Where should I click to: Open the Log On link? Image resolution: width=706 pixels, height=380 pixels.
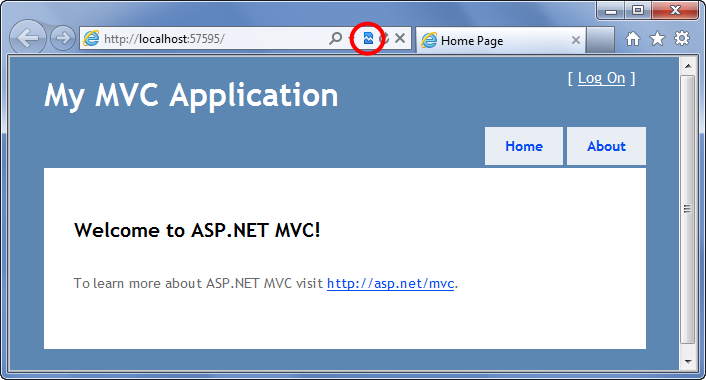pos(602,78)
